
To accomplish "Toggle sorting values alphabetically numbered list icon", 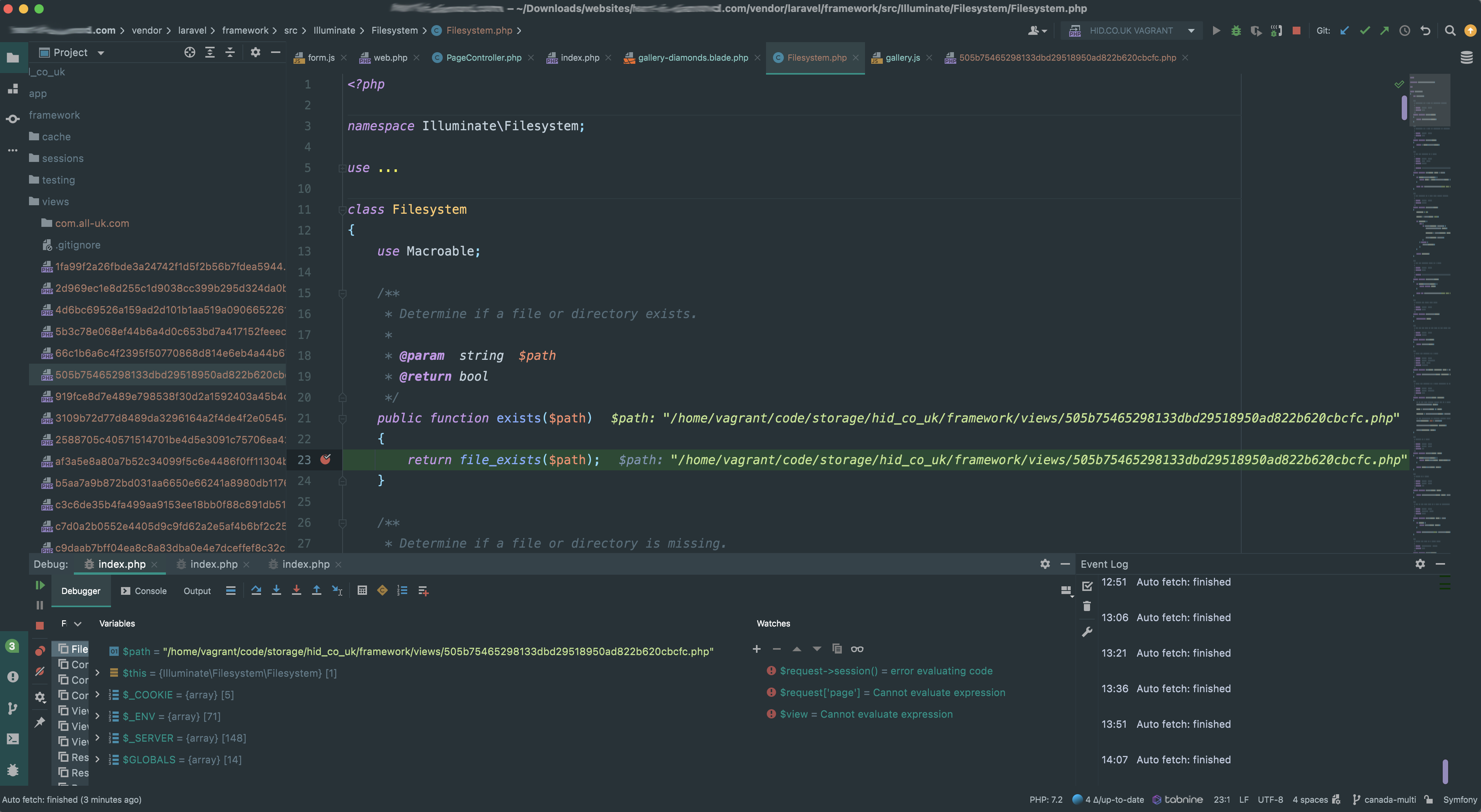I will [403, 590].
